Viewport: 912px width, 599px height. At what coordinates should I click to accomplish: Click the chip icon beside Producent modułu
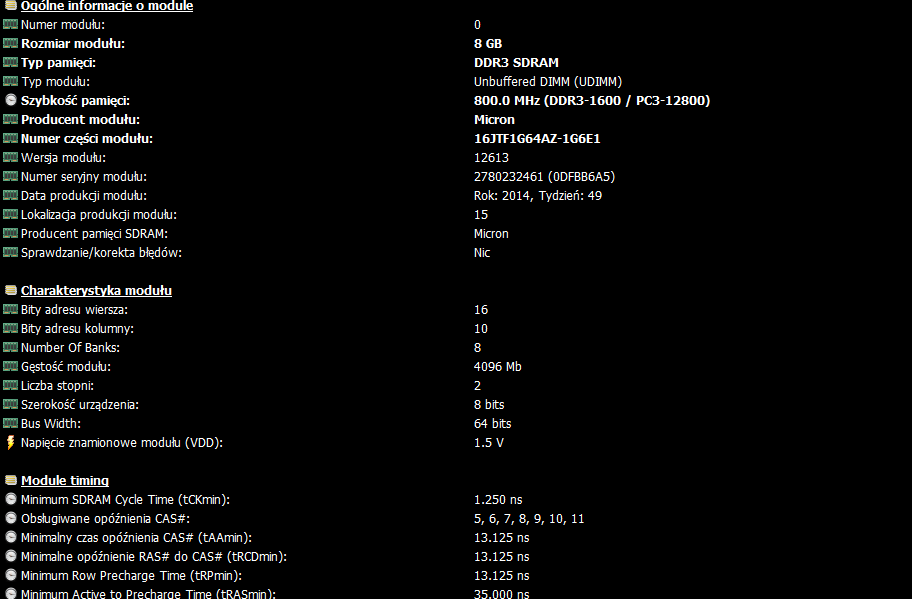(10, 119)
